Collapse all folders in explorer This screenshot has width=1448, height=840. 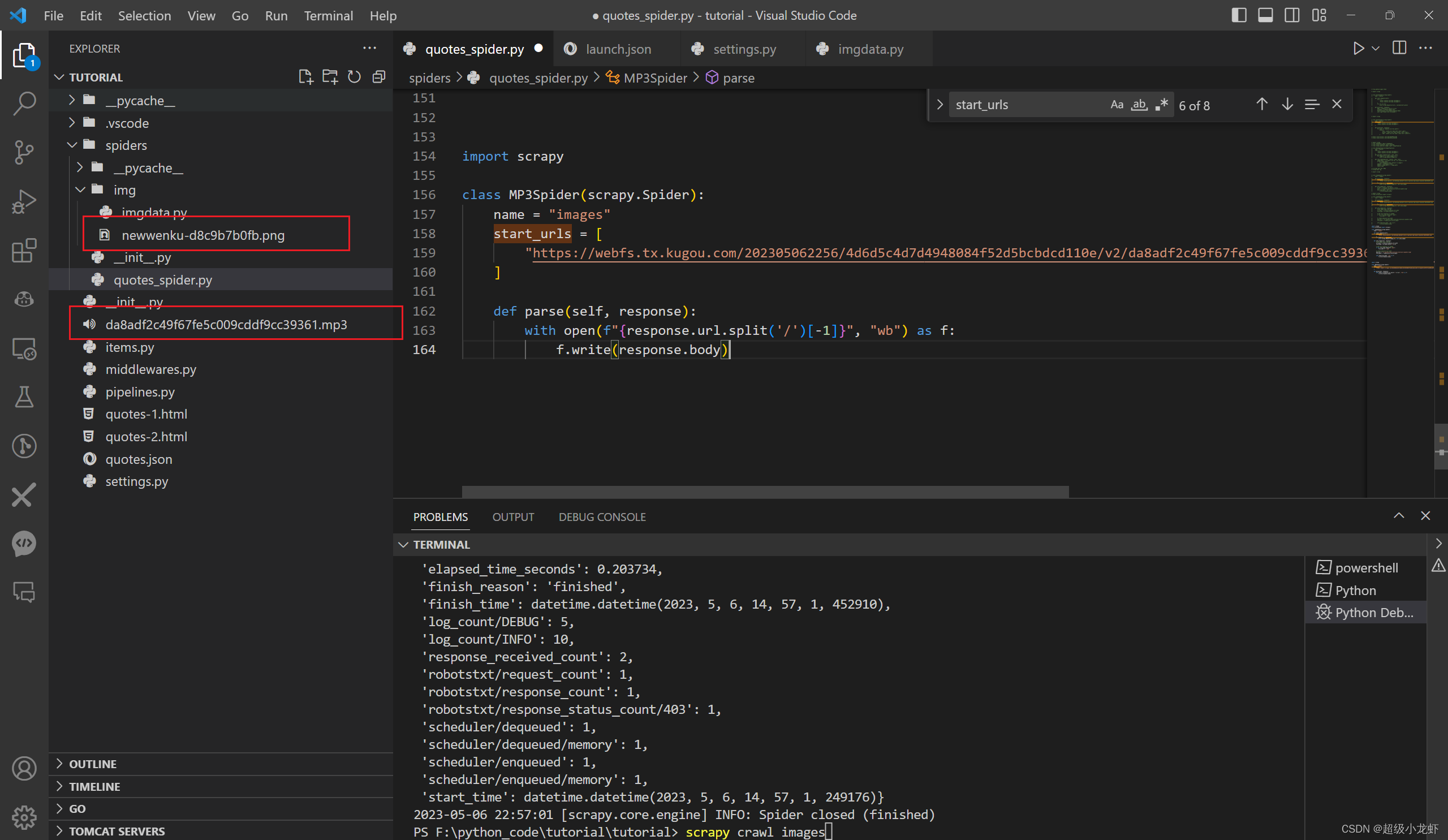click(378, 77)
